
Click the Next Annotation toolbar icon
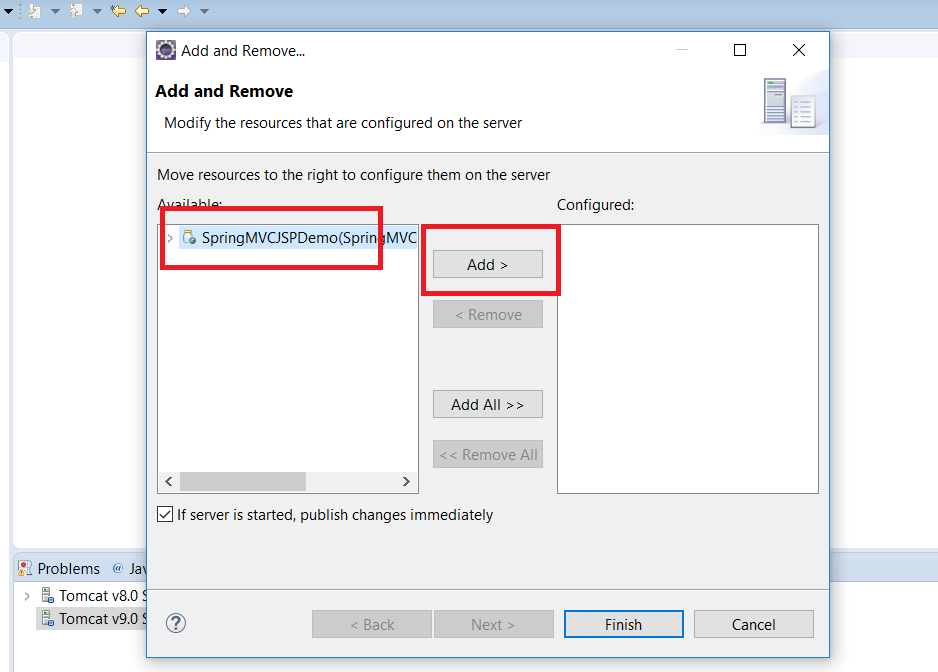tap(34, 11)
